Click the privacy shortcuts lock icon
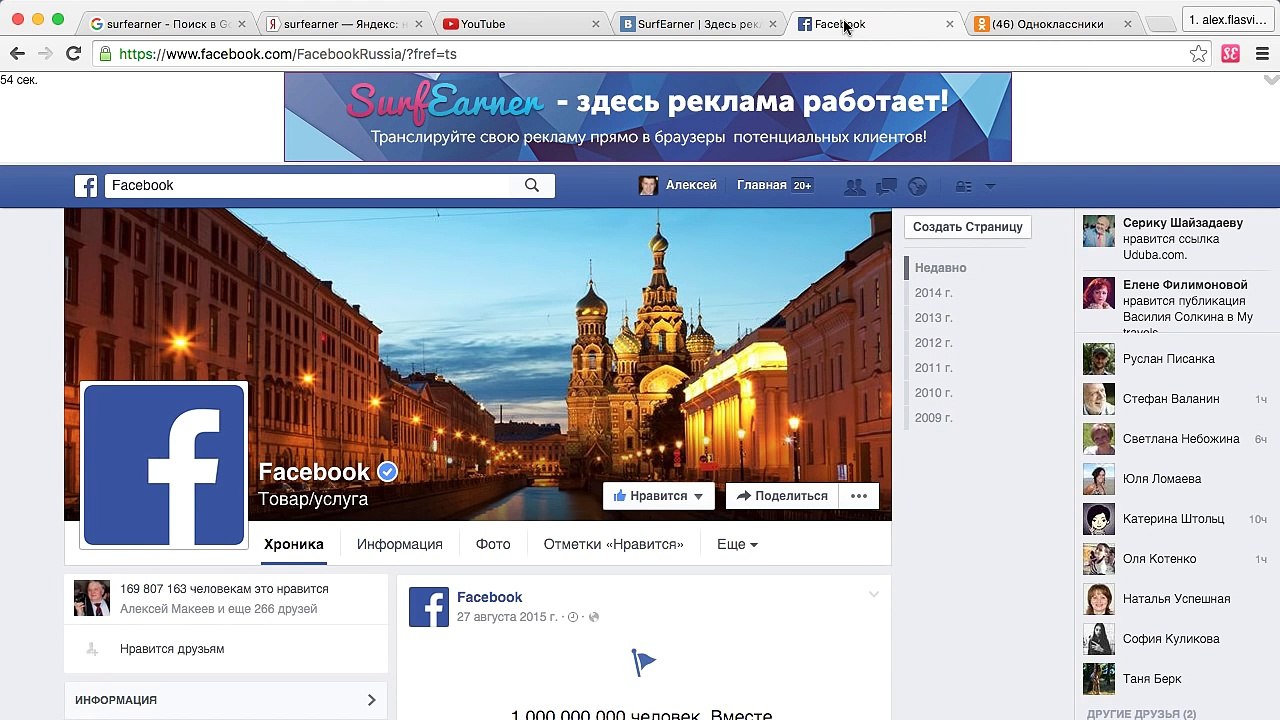Image resolution: width=1280 pixels, height=720 pixels. [x=964, y=186]
